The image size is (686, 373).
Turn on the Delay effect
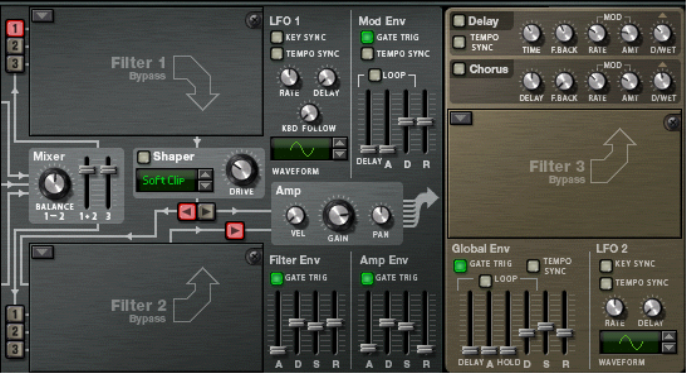click(459, 21)
